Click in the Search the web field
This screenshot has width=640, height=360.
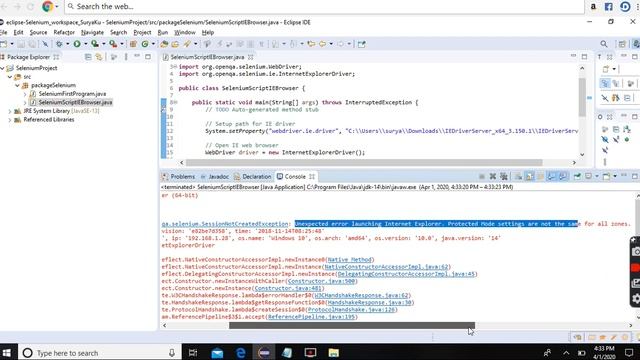[x=324, y=7]
